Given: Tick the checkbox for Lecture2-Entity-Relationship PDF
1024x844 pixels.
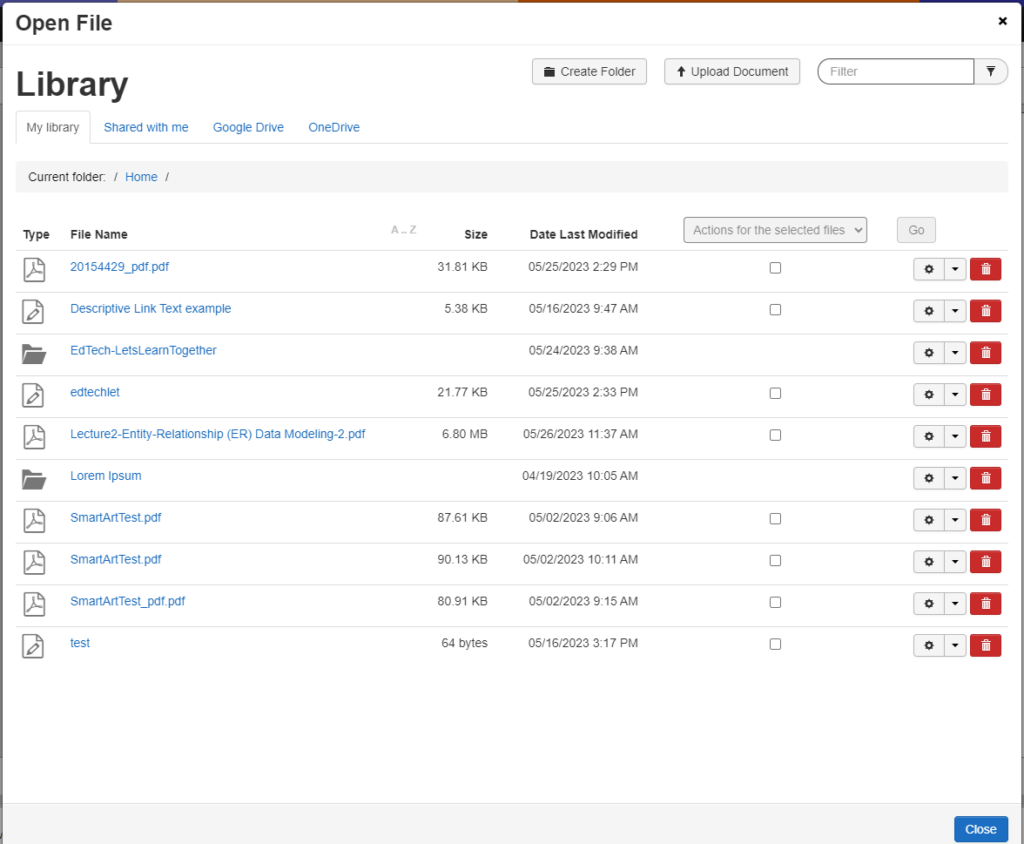Looking at the screenshot, I should pyautogui.click(x=775, y=436).
